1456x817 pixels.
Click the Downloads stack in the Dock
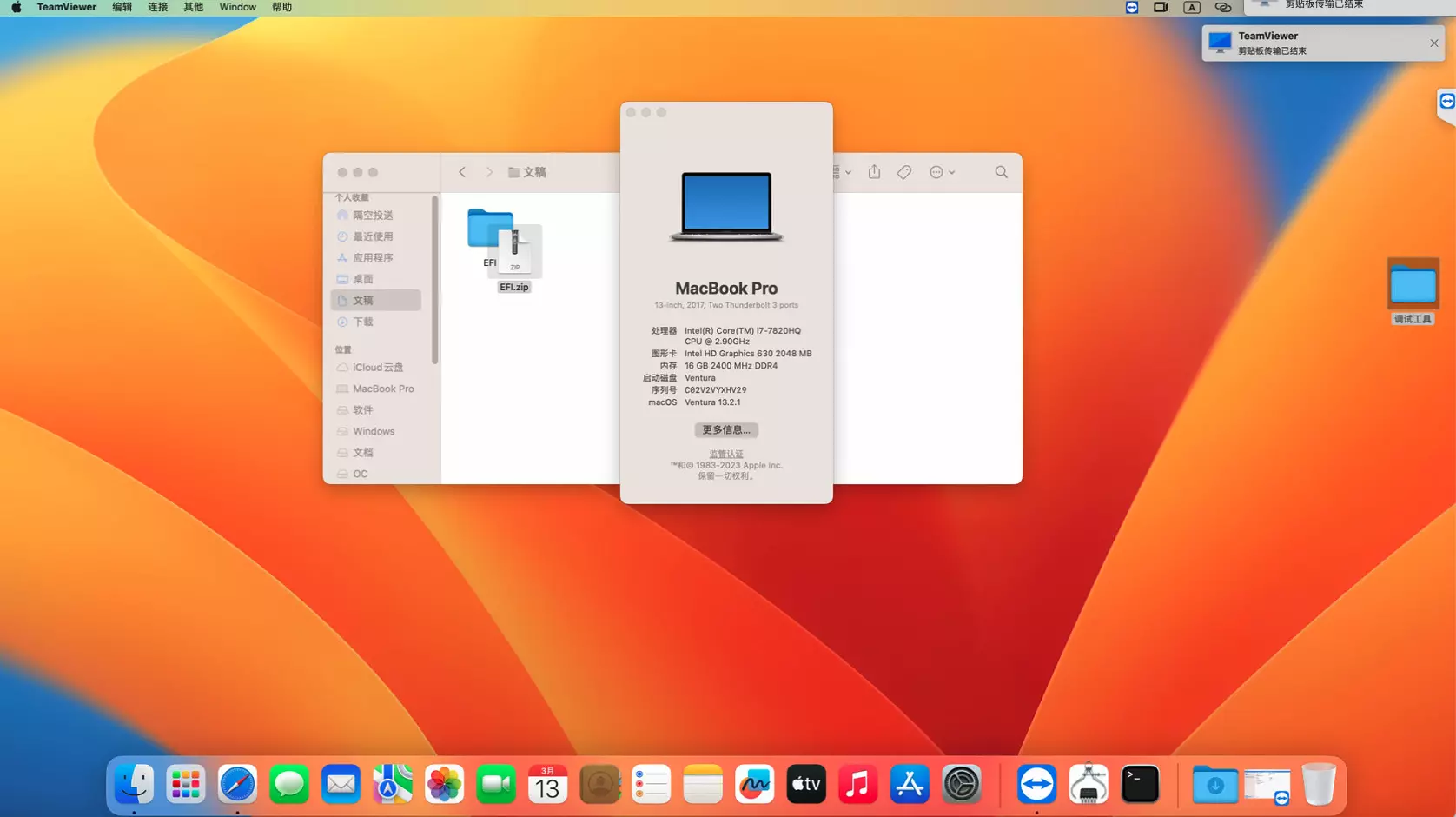(x=1215, y=783)
